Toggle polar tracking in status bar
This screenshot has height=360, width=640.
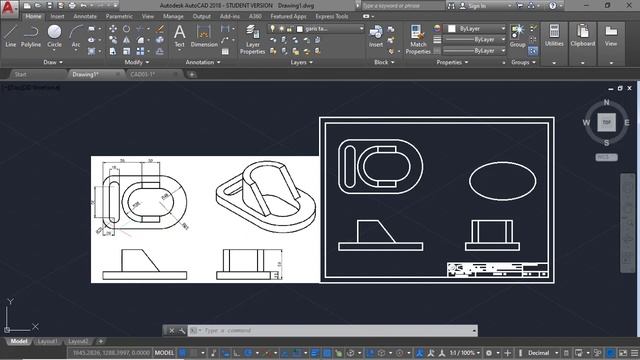(x=248, y=353)
